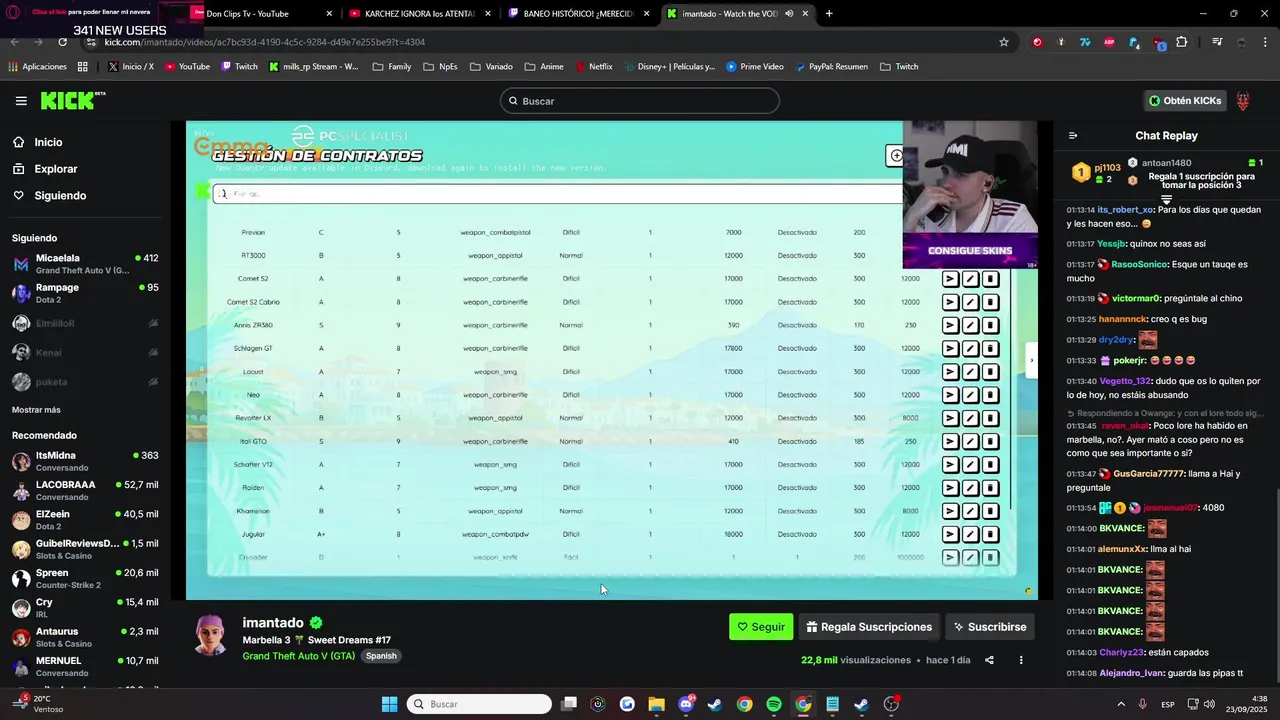The image size is (1280, 720).
Task: Open the NpEs bookmarks folder
Action: 440,67
